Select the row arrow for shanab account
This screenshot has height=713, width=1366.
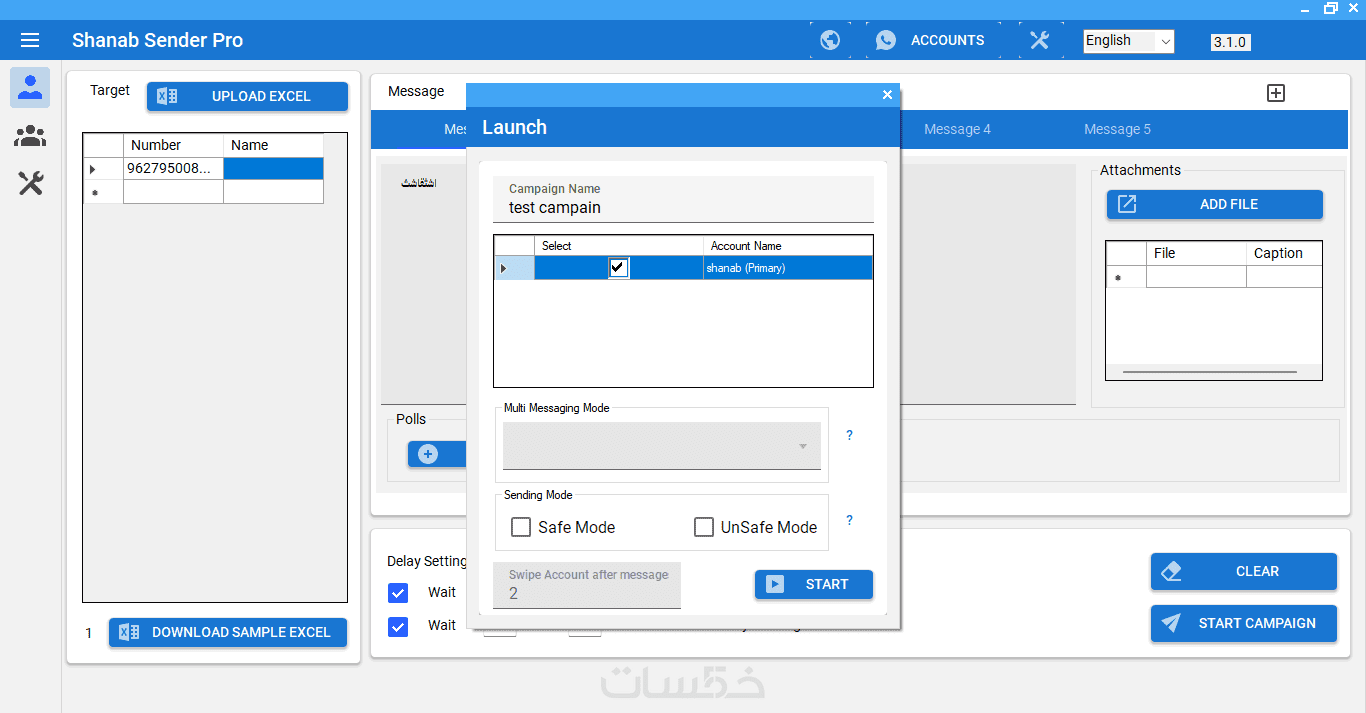(514, 268)
